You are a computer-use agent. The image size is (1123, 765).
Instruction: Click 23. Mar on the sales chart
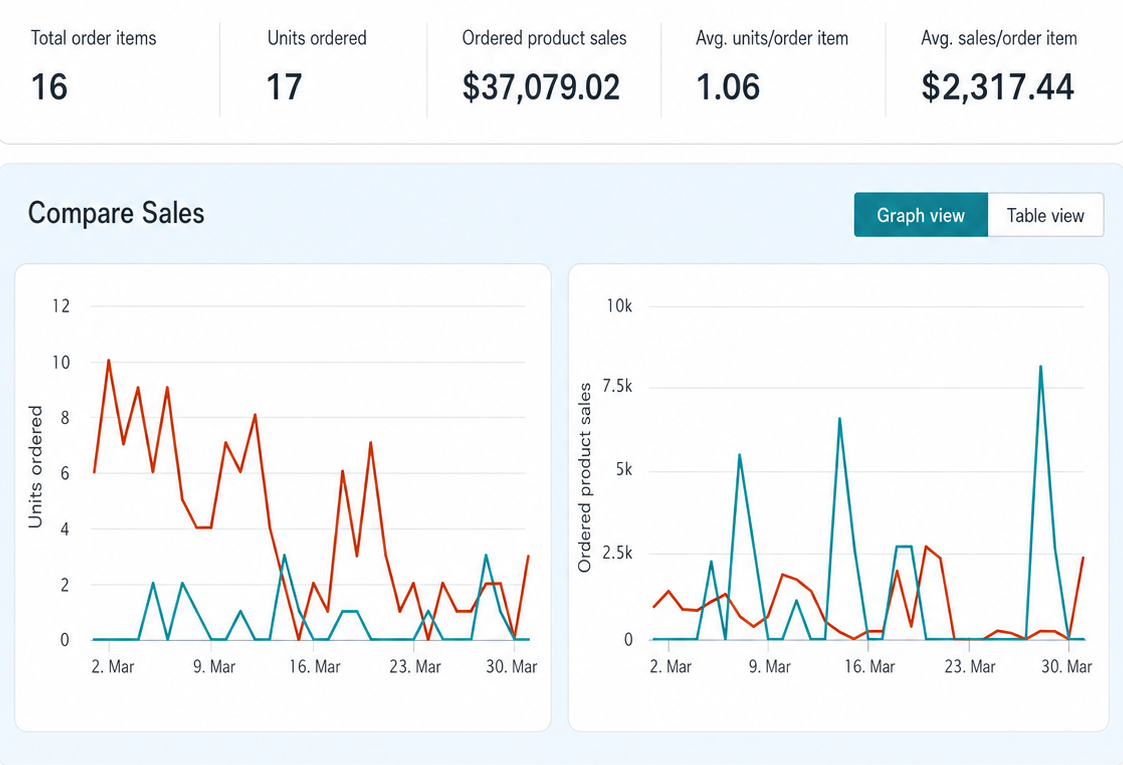click(970, 667)
